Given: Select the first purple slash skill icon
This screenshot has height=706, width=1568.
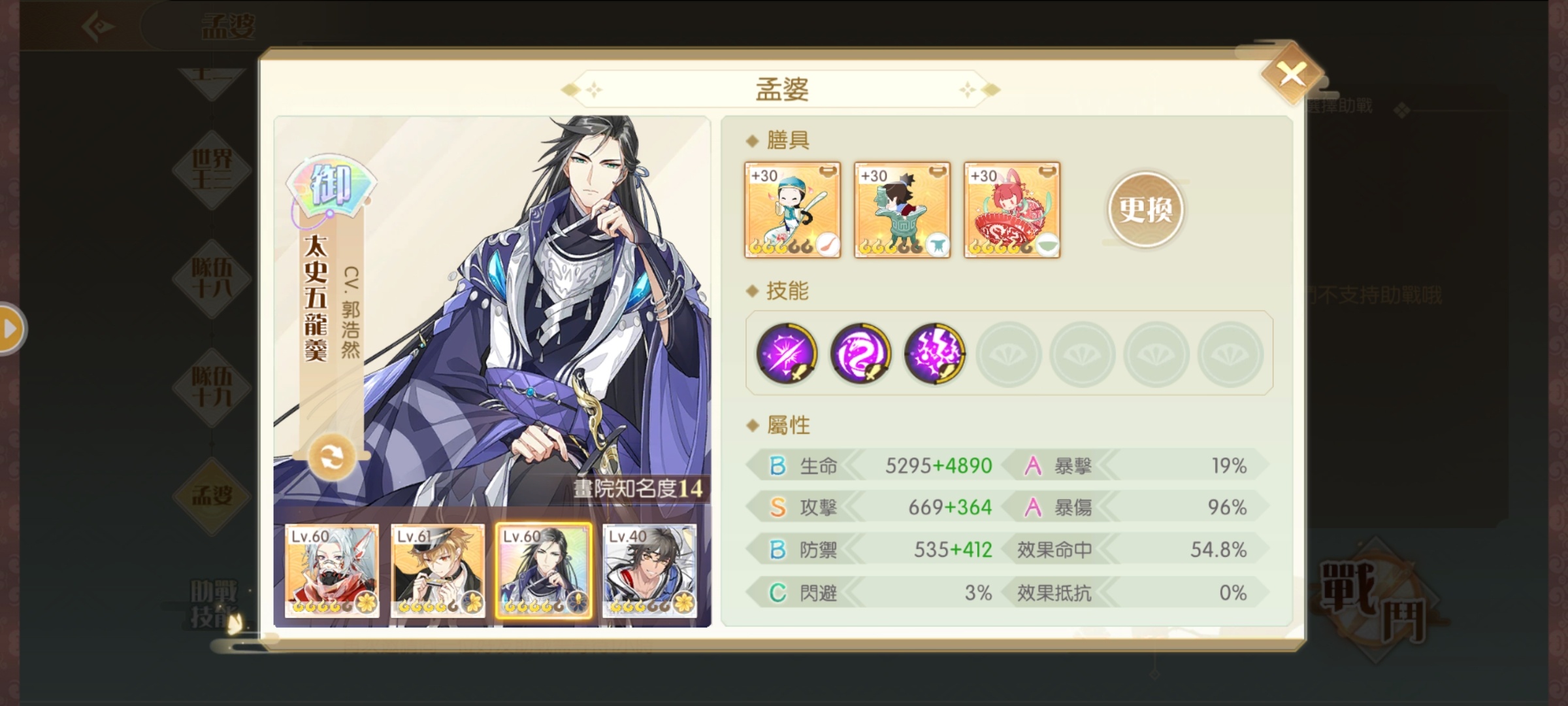Looking at the screenshot, I should pos(786,354).
